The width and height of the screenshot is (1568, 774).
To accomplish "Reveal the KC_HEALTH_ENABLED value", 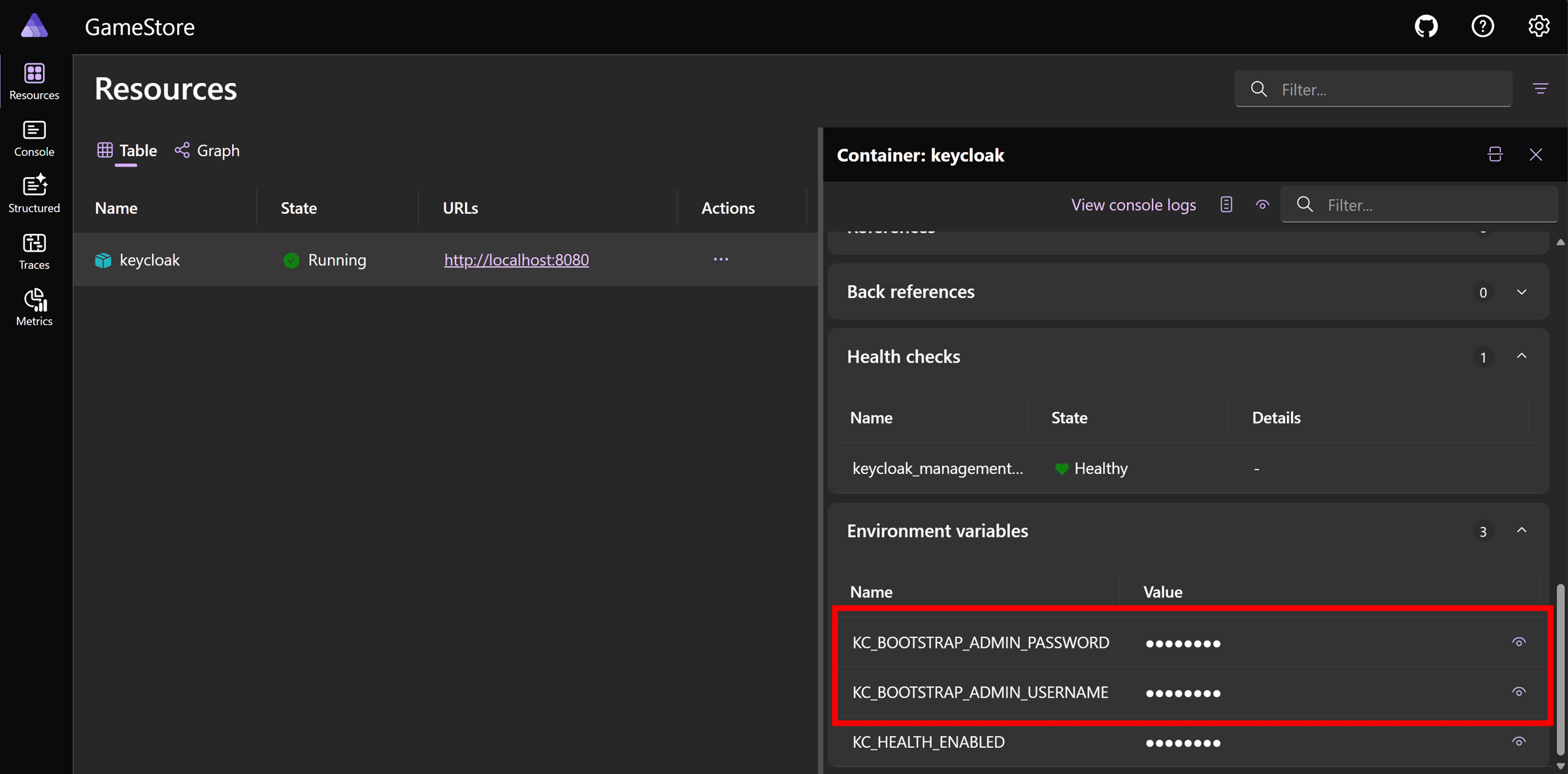I will coord(1519,742).
